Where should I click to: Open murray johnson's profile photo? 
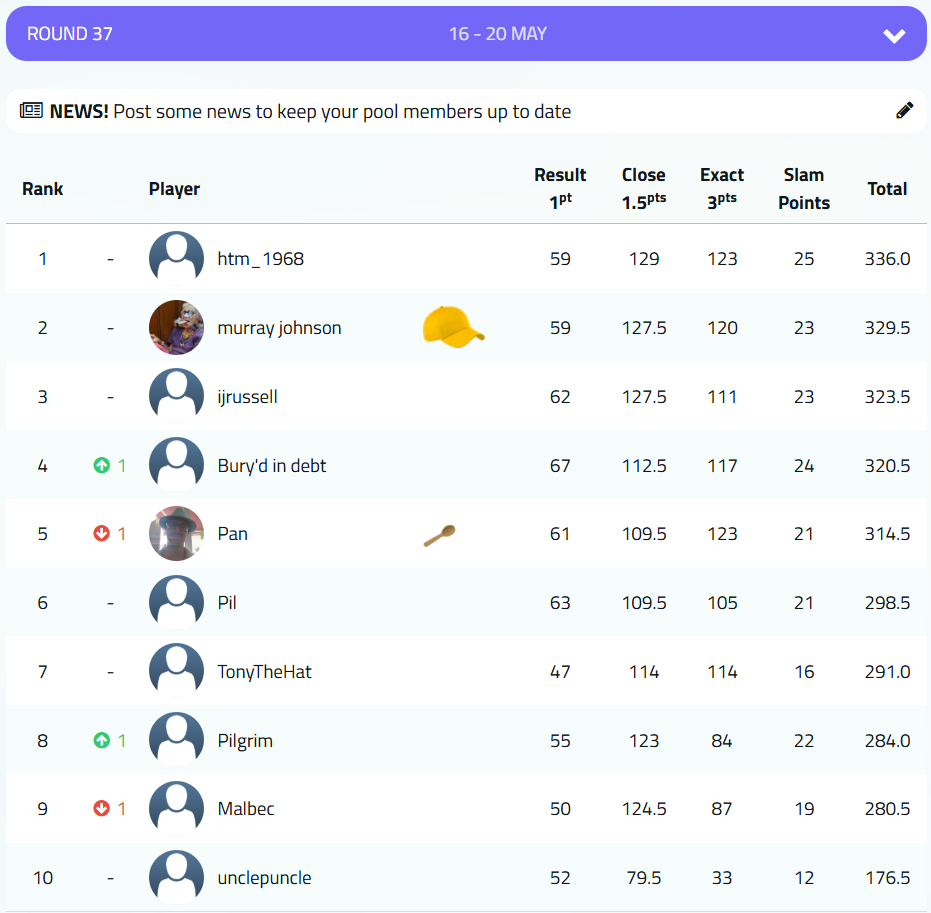tap(176, 328)
